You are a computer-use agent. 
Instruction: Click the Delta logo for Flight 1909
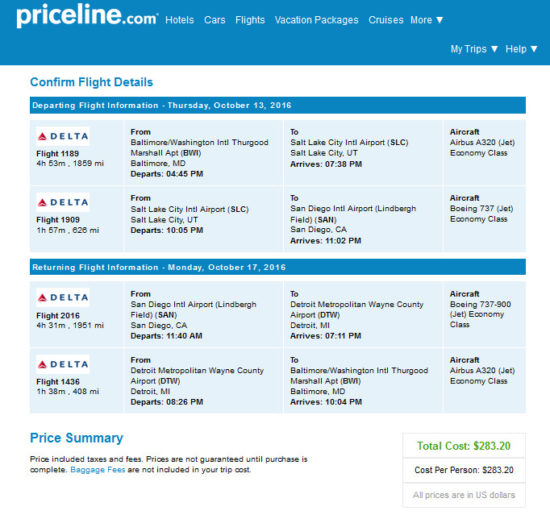tap(63, 202)
